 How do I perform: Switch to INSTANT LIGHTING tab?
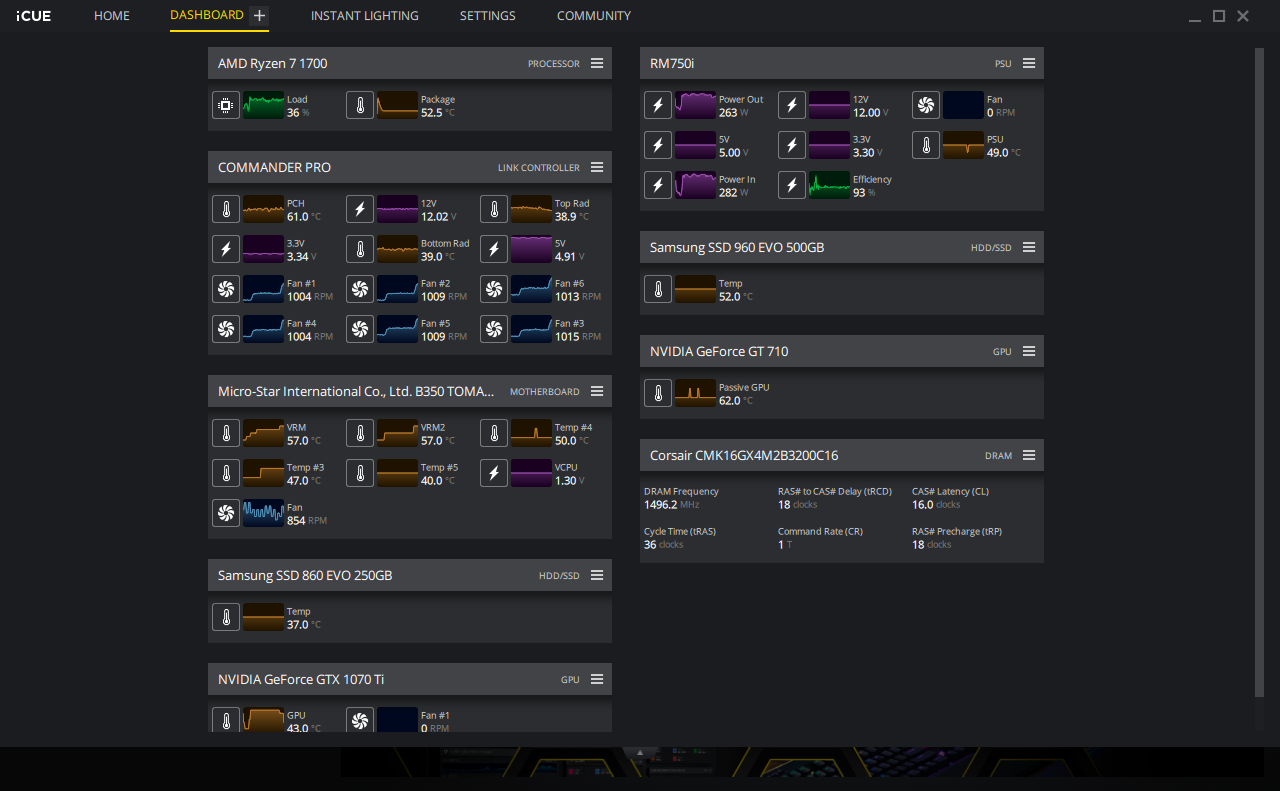365,16
